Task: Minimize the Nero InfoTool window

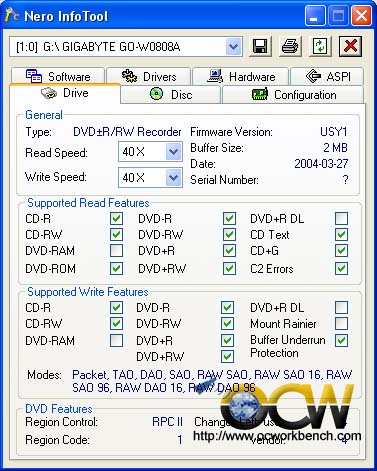Action: tap(315, 16)
